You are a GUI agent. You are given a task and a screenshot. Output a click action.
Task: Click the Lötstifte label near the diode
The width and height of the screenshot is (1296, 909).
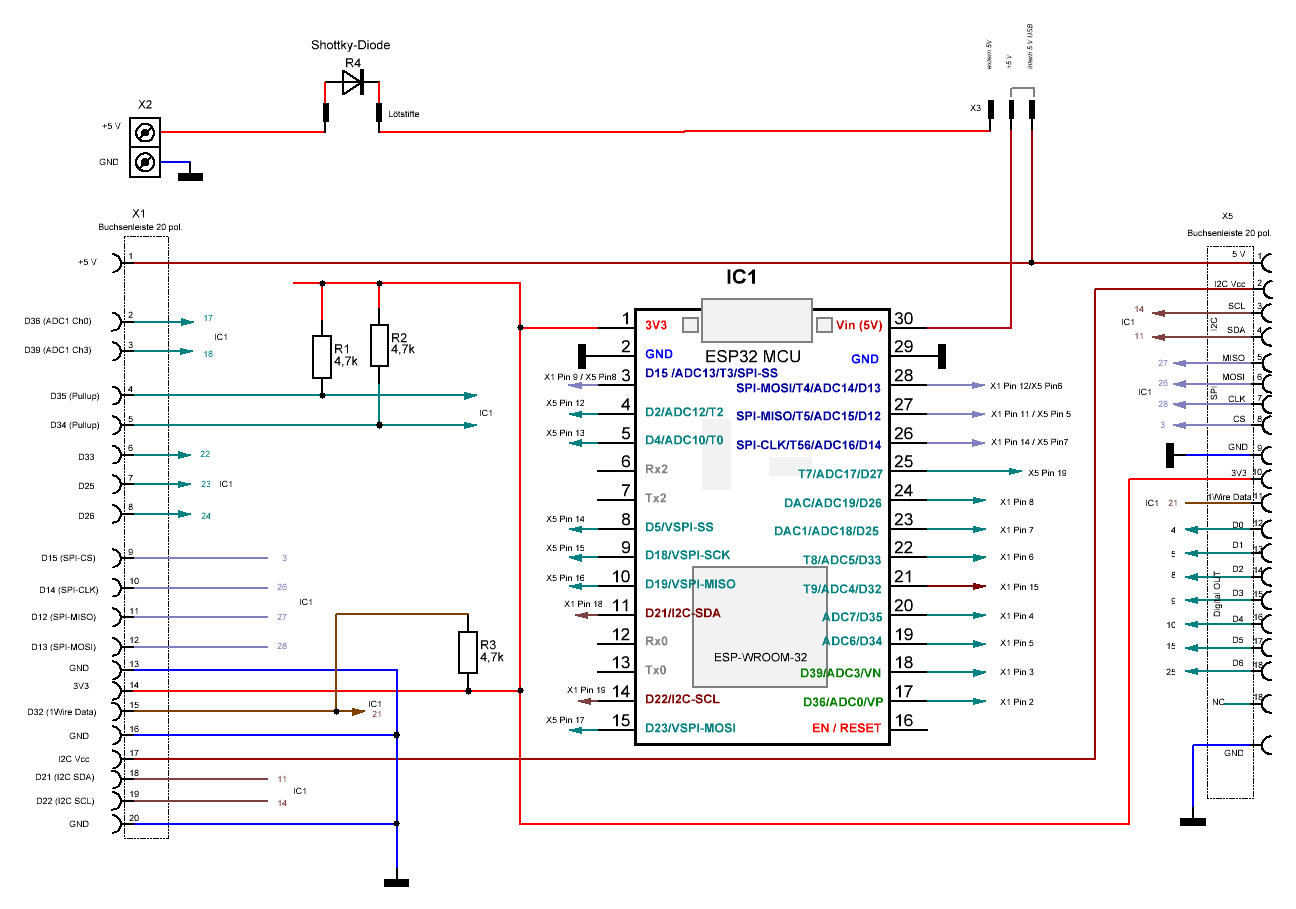pos(404,115)
